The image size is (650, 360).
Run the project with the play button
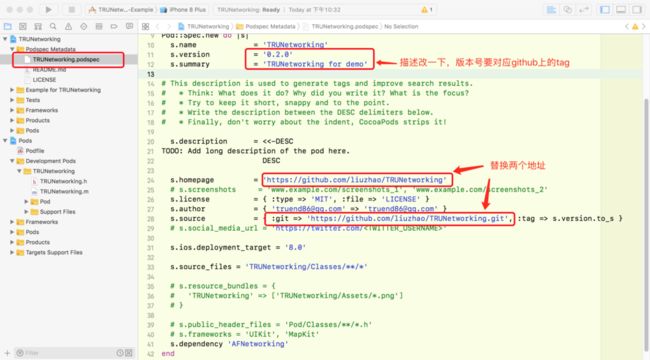pos(49,10)
